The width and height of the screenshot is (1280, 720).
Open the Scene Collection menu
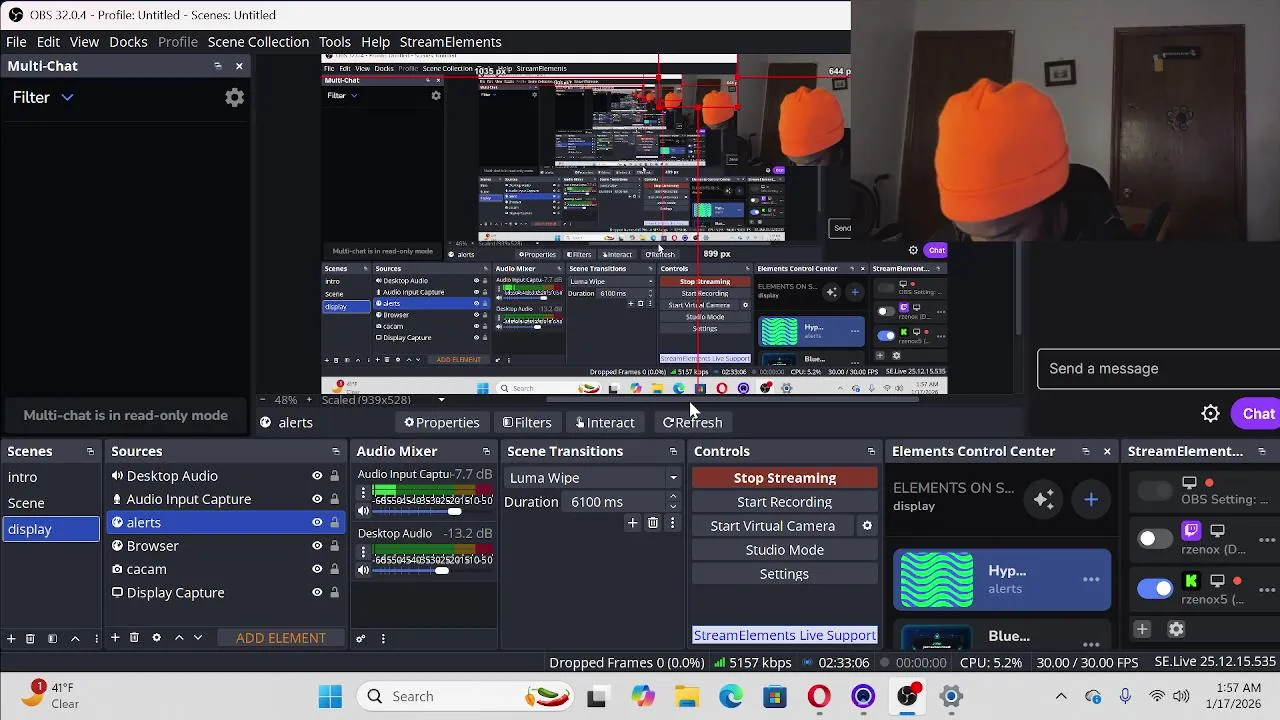pos(258,42)
